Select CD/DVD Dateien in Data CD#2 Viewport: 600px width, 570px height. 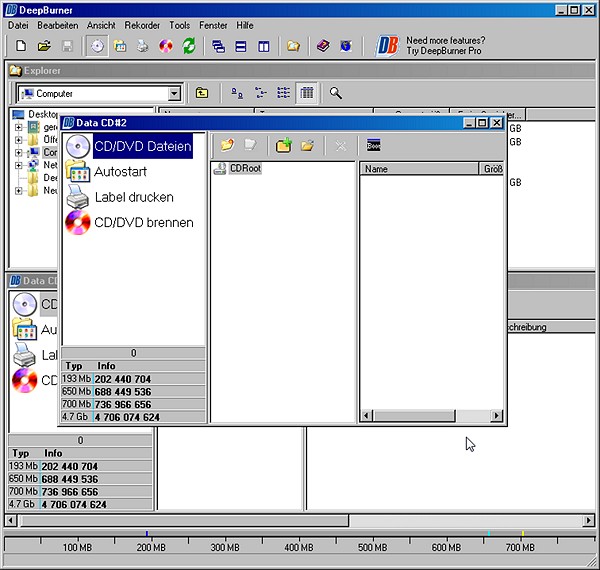142,146
